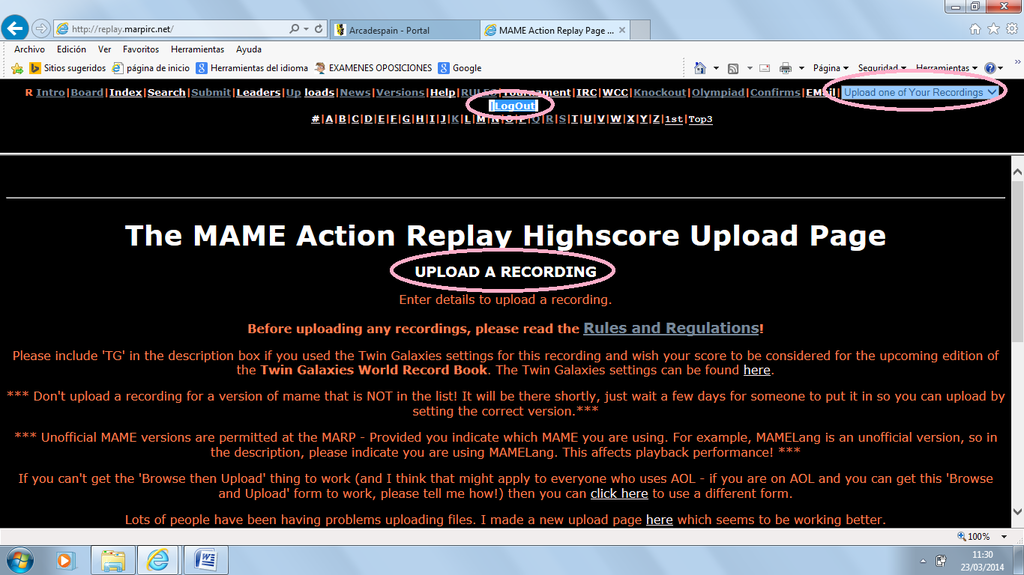Screen dimensions: 1024x575
Task: Click the refresh icon in address bar
Action: (x=319, y=29)
